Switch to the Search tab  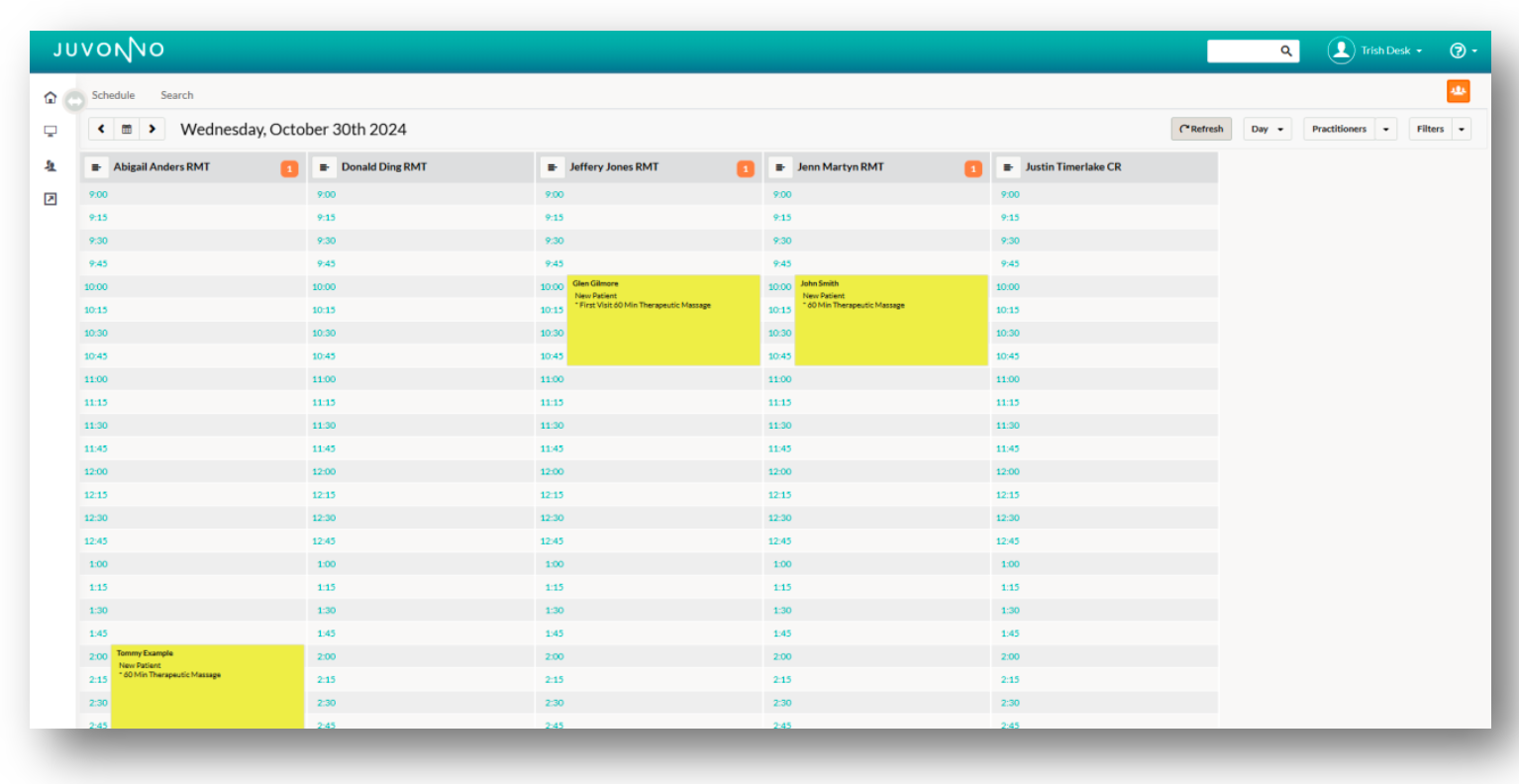coord(177,95)
